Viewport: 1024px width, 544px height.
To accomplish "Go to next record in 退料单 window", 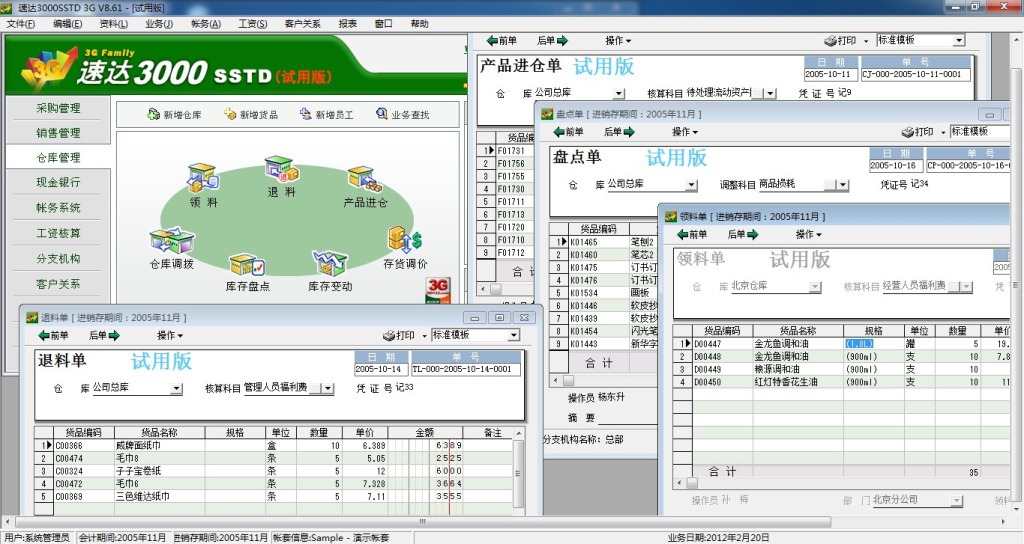I will 104,335.
